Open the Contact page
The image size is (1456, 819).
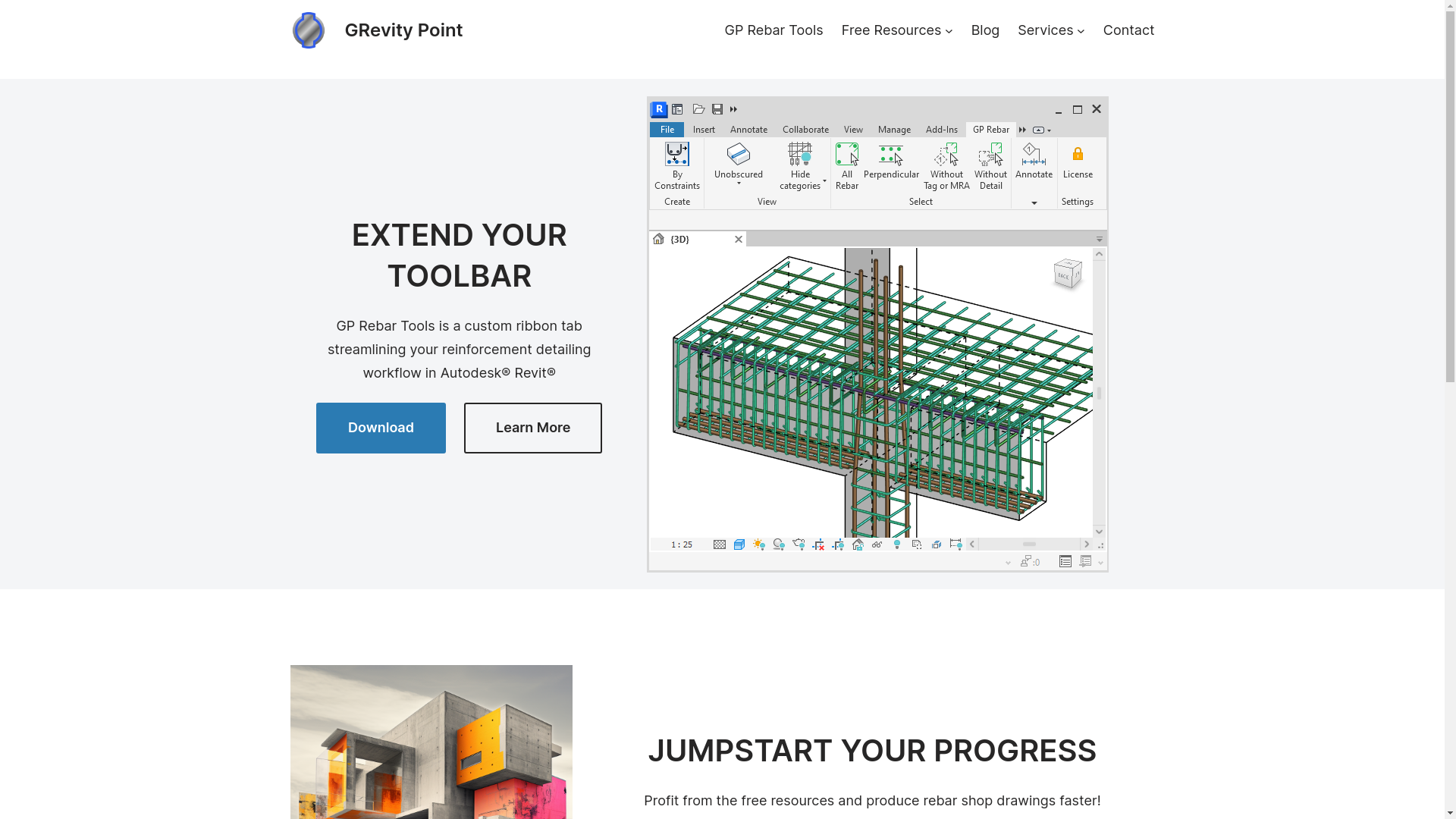pyautogui.click(x=1128, y=30)
